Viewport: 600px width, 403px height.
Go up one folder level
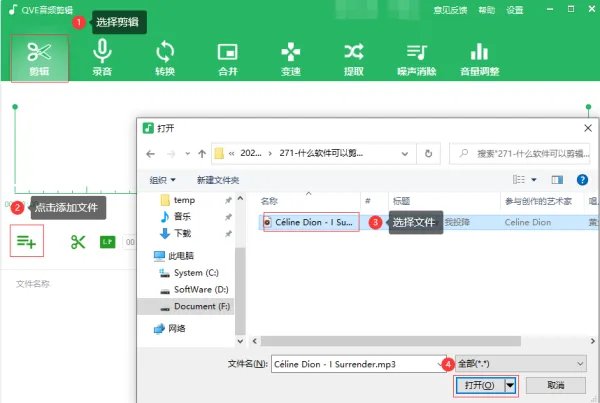coord(202,154)
